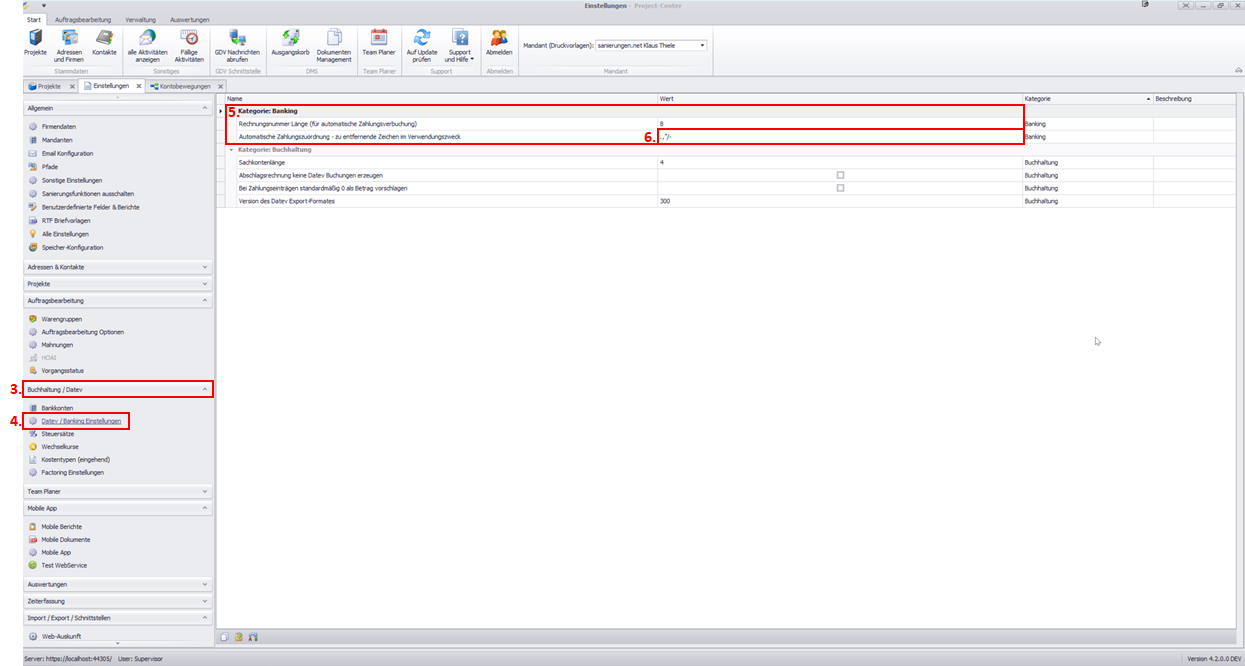Open the Bankkonten settings link
Viewport: 1245px width, 666px height.
57,408
